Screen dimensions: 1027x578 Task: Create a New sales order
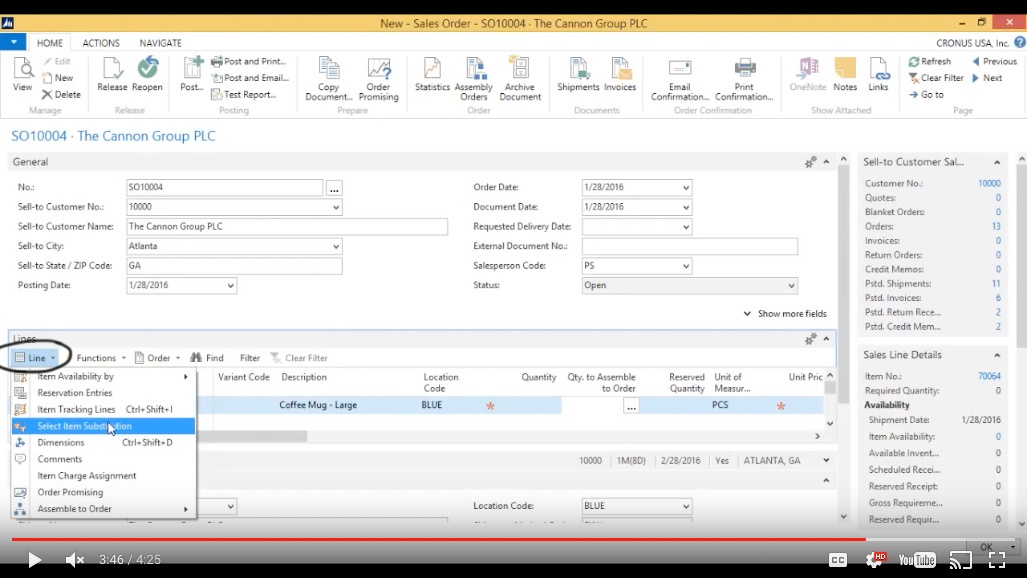[x=58, y=77]
